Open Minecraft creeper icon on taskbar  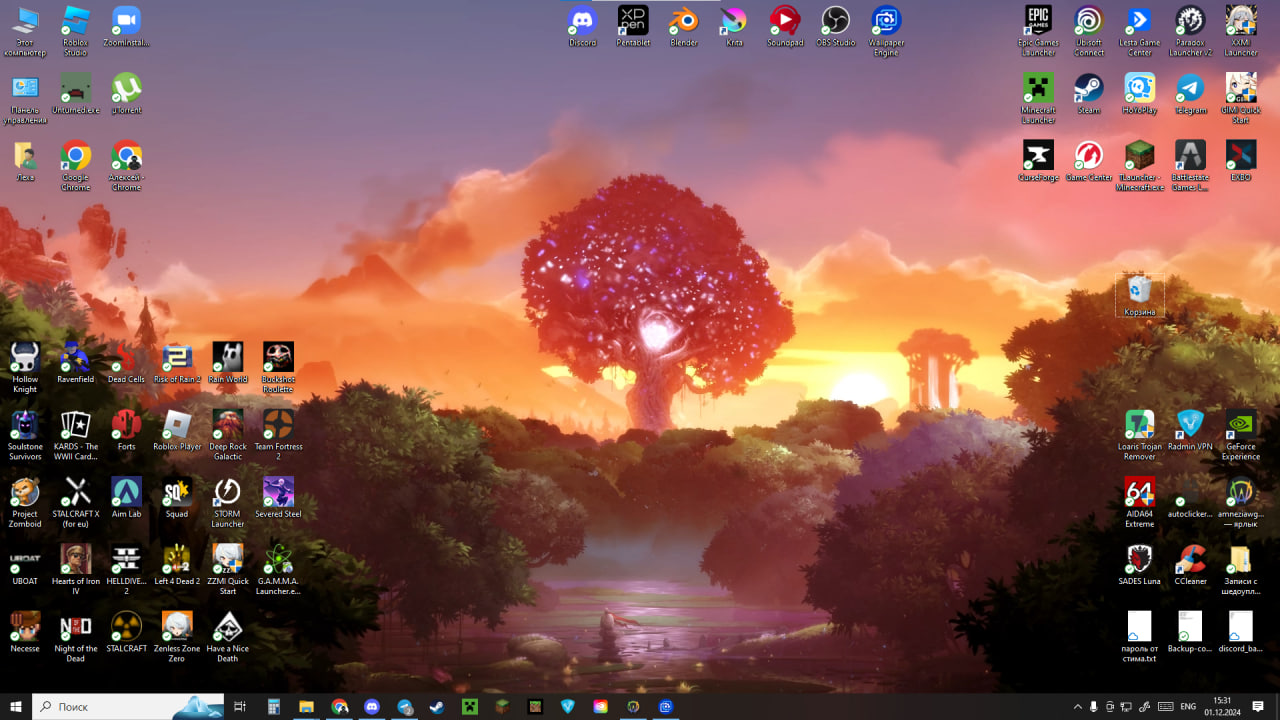click(x=470, y=706)
